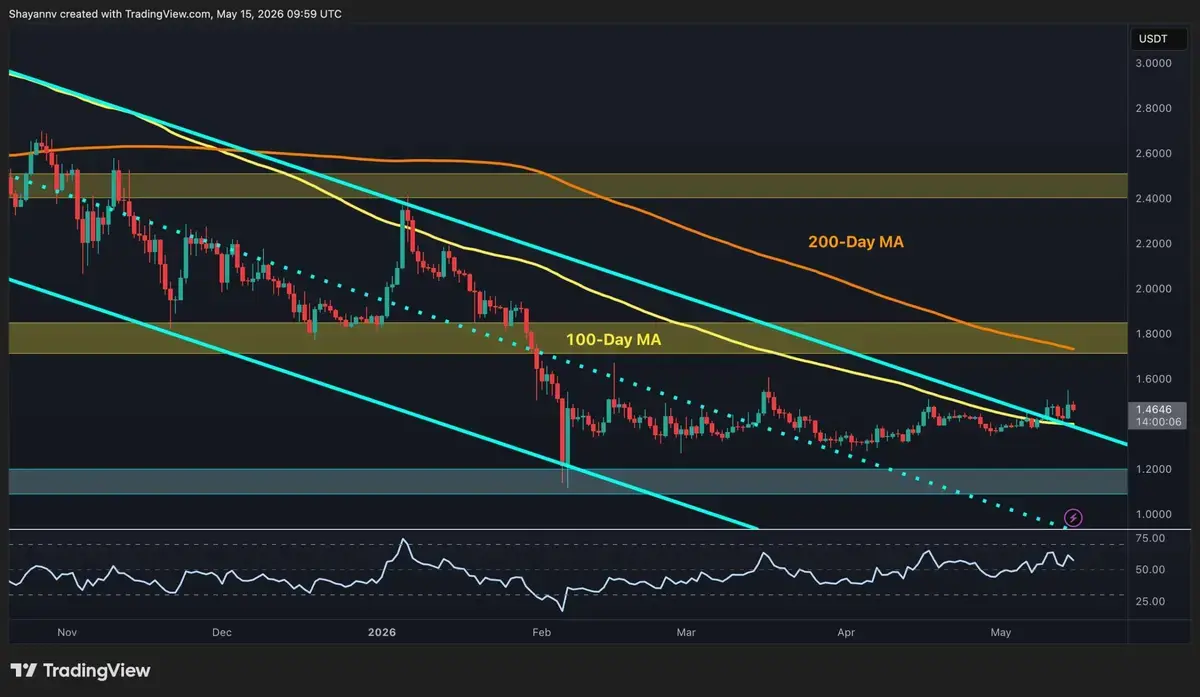The image size is (1200, 697).
Task: Click the countdown timer 14:00:06
Action: [x=1159, y=422]
